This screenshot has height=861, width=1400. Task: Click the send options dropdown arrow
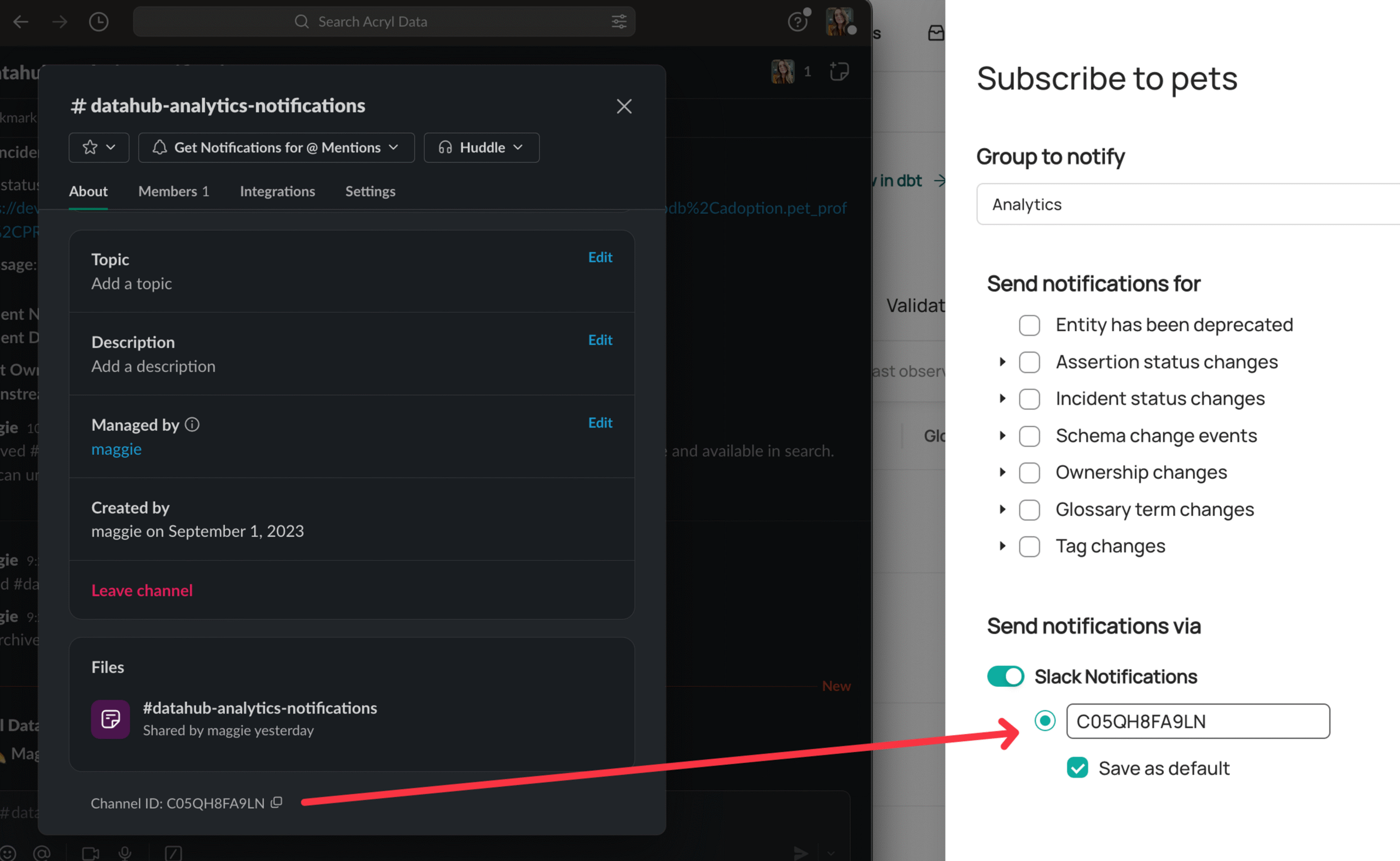point(831,853)
